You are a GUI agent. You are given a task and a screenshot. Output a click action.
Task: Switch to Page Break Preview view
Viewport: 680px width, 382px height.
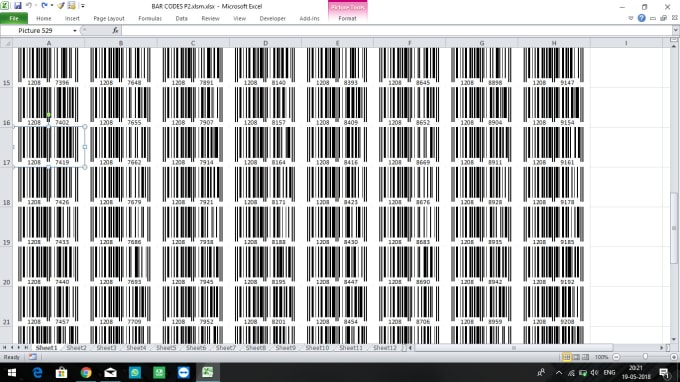pyautogui.click(x=585, y=357)
